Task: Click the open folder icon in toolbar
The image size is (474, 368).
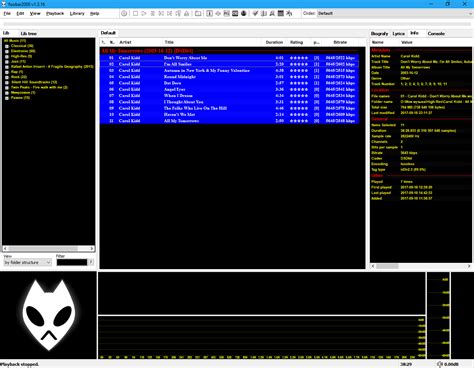Action: click(198, 13)
